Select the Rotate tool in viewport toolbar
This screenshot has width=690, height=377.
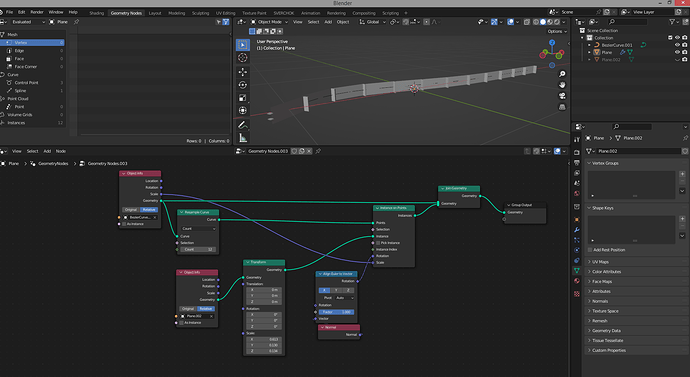242,85
